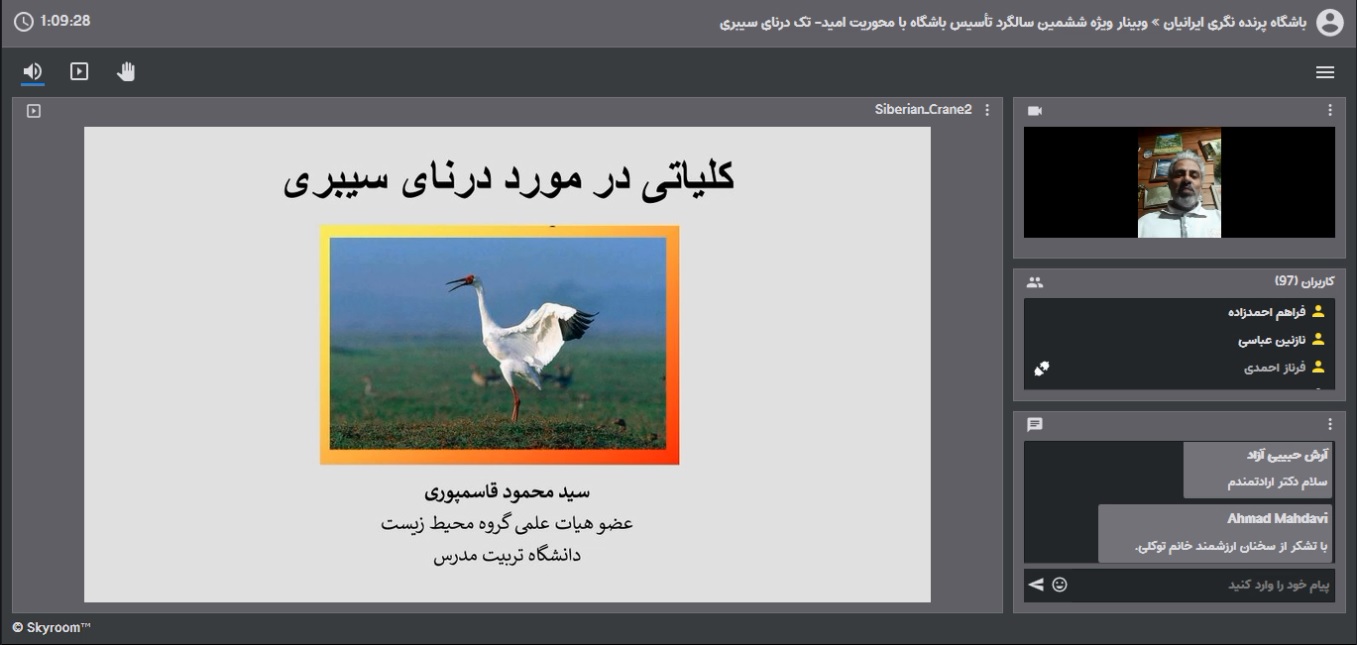Select the presenter's webcam video
Image resolution: width=1357 pixels, height=645 pixels.
(1179, 182)
